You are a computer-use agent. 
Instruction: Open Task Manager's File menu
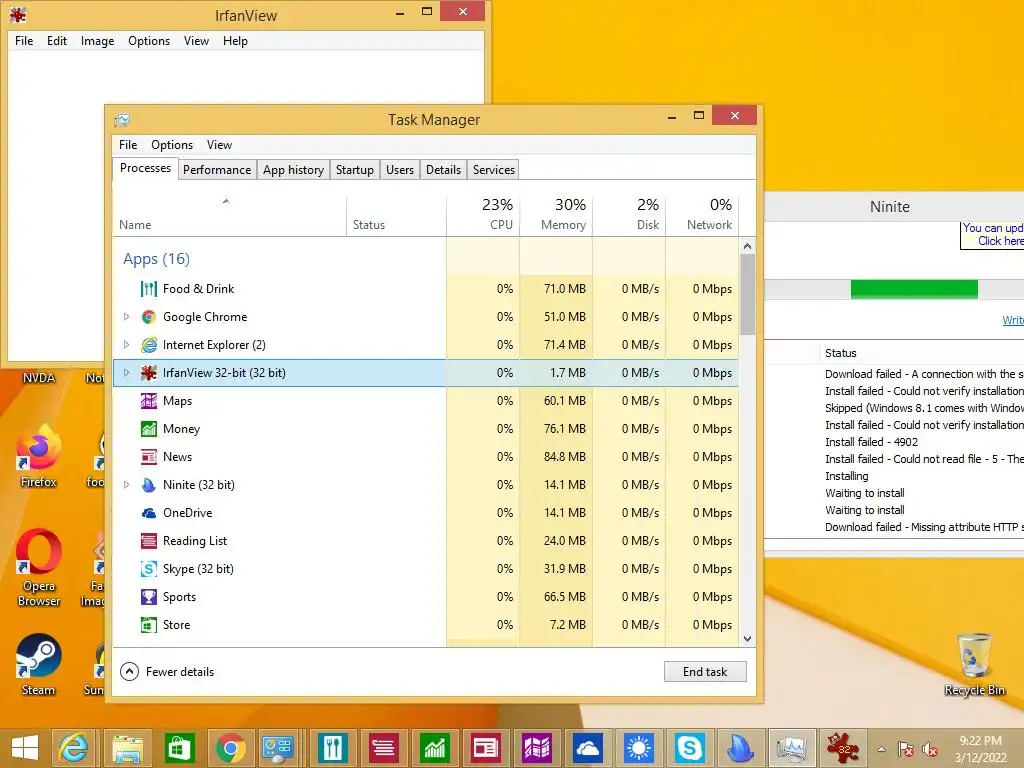point(128,145)
